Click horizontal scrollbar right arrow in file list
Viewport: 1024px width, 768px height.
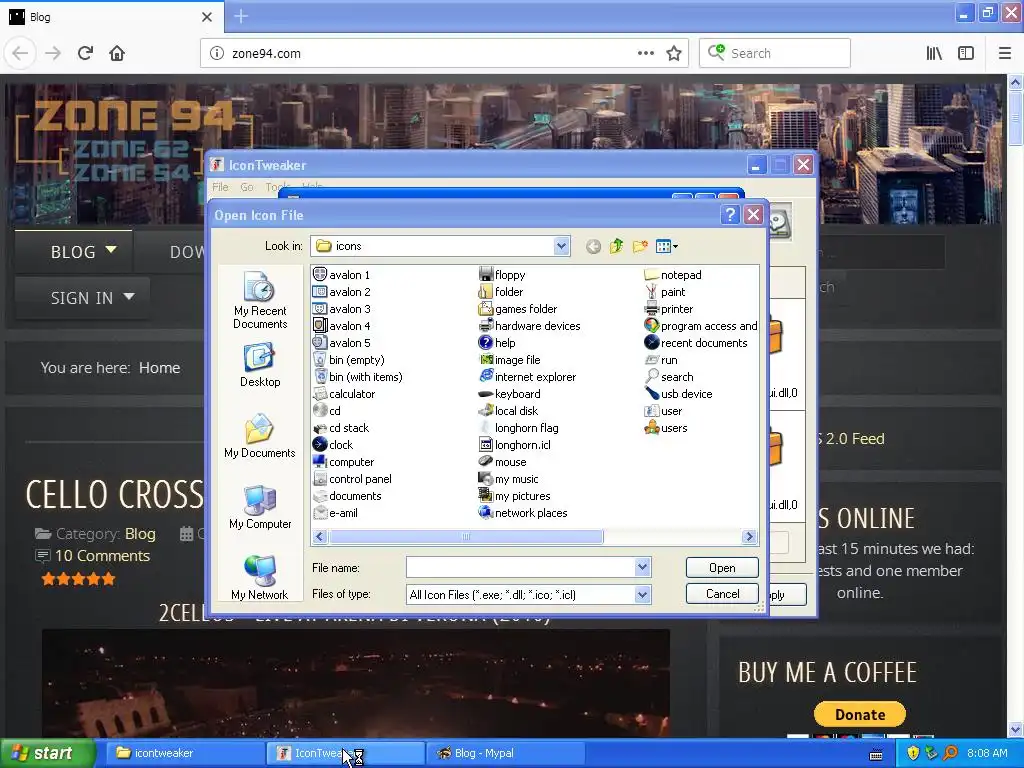(x=749, y=537)
